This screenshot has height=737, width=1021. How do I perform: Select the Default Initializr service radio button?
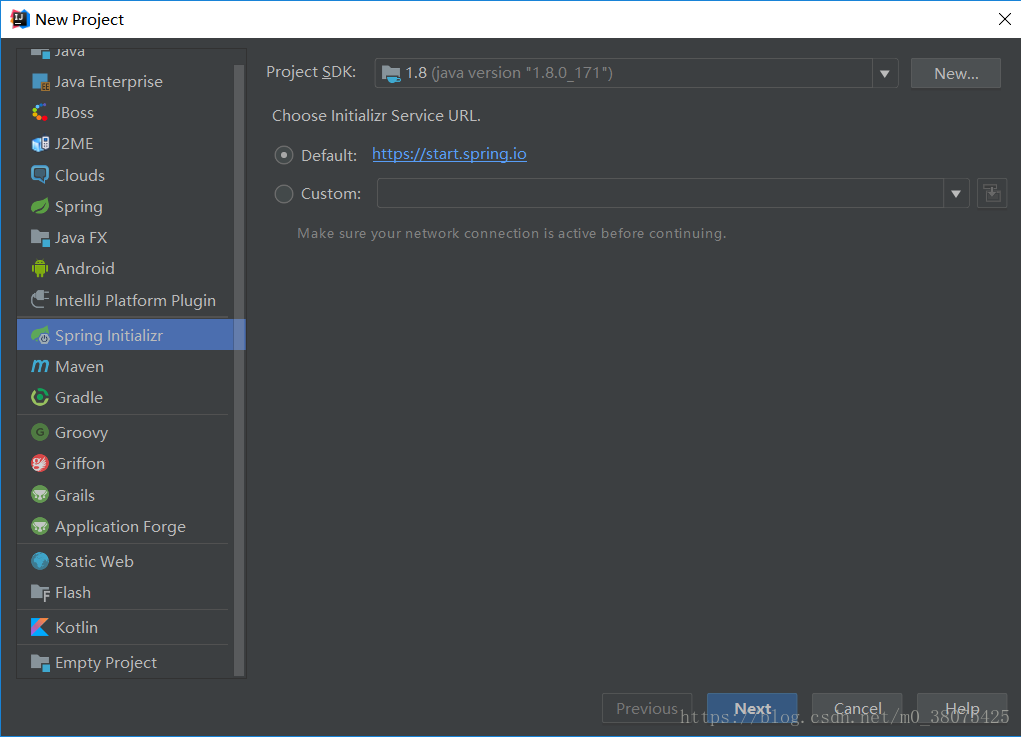284,155
